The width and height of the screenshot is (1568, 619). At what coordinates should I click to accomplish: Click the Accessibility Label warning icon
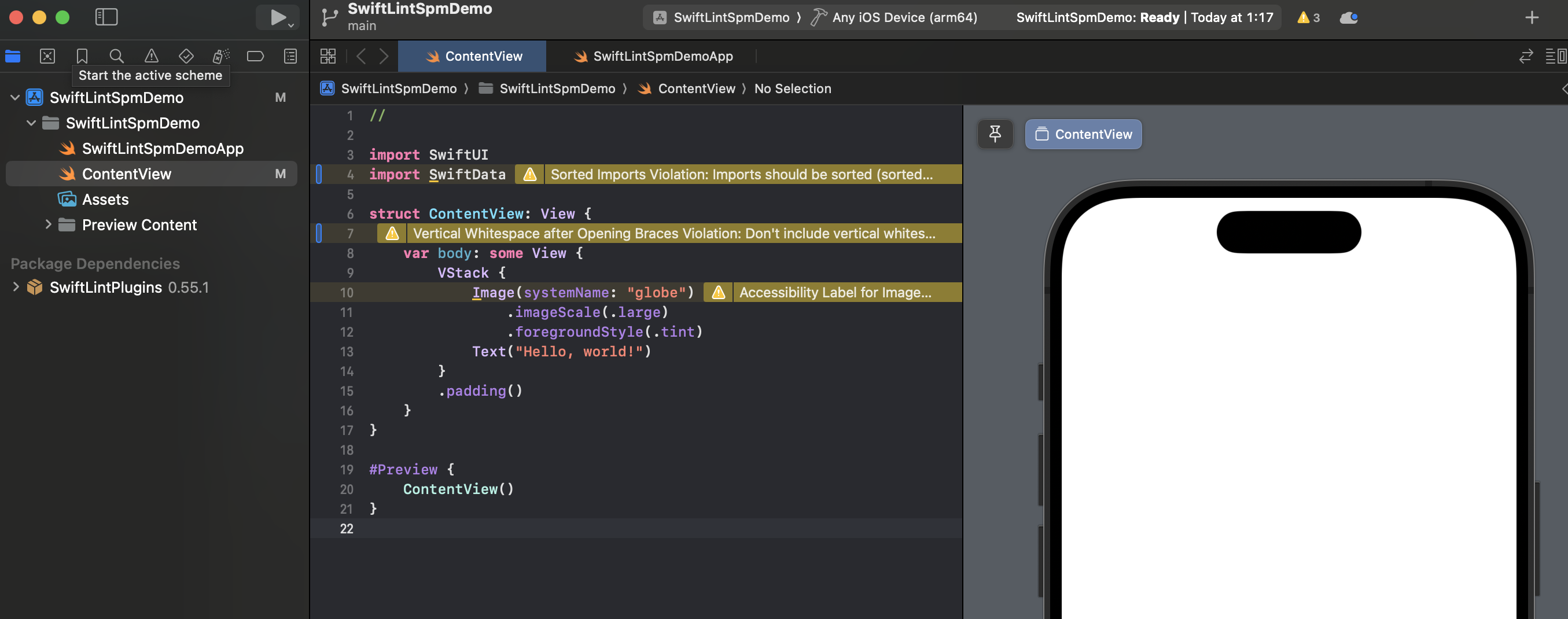pyautogui.click(x=718, y=293)
